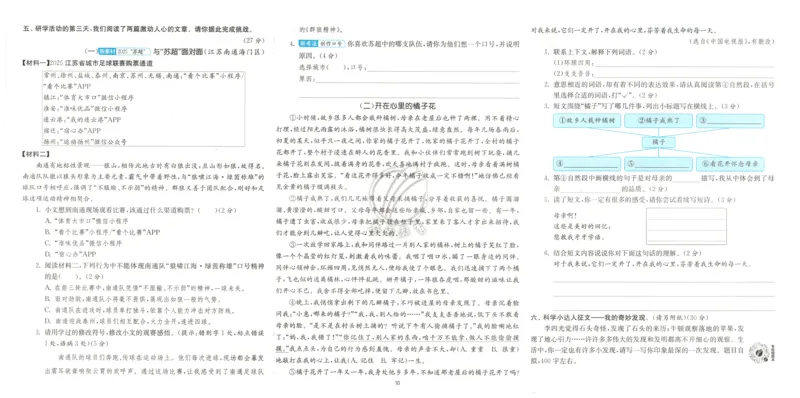The width and height of the screenshot is (800, 398).
Task: Click the '原因' answer line
Action: tap(418, 79)
